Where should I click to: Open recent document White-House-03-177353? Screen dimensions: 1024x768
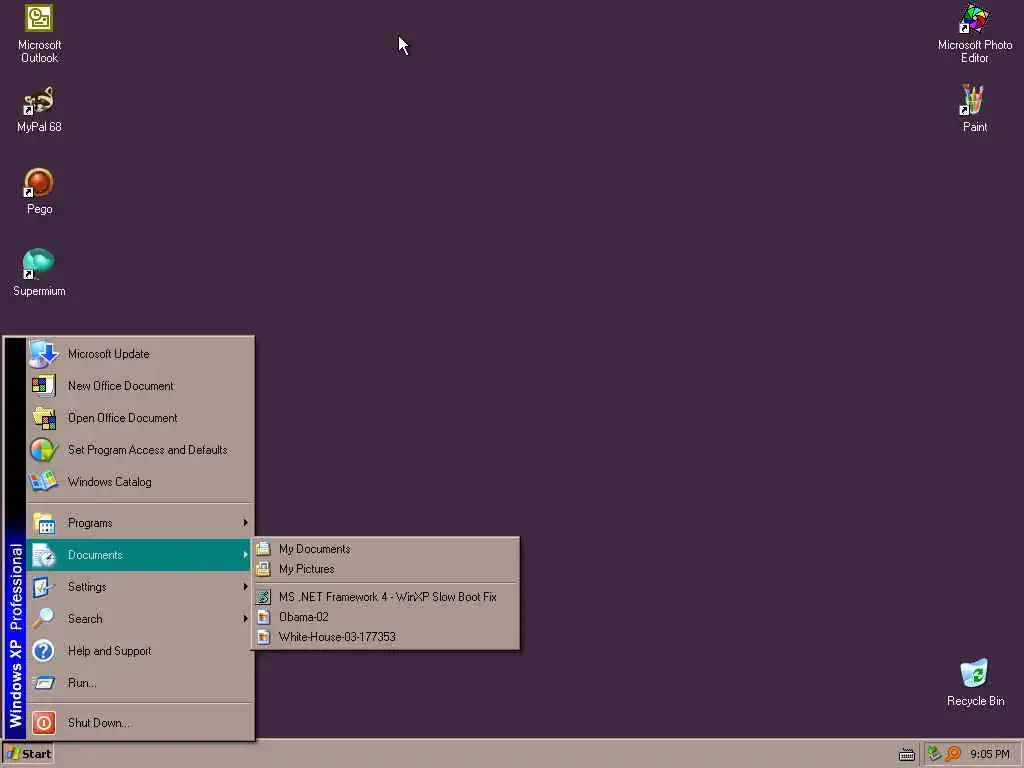tap(385, 637)
